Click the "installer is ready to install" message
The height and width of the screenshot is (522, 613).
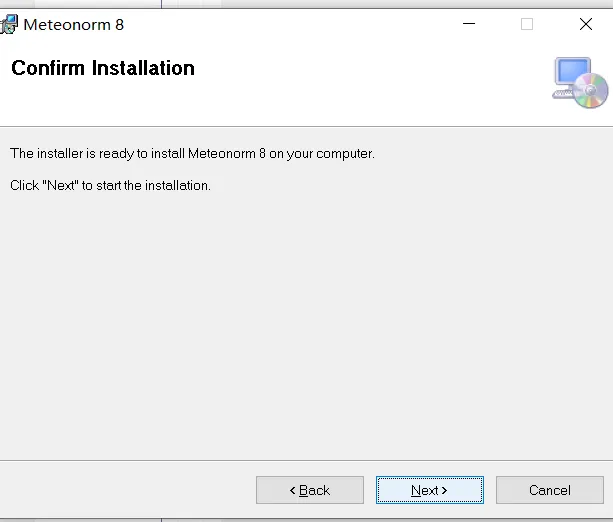pos(192,154)
